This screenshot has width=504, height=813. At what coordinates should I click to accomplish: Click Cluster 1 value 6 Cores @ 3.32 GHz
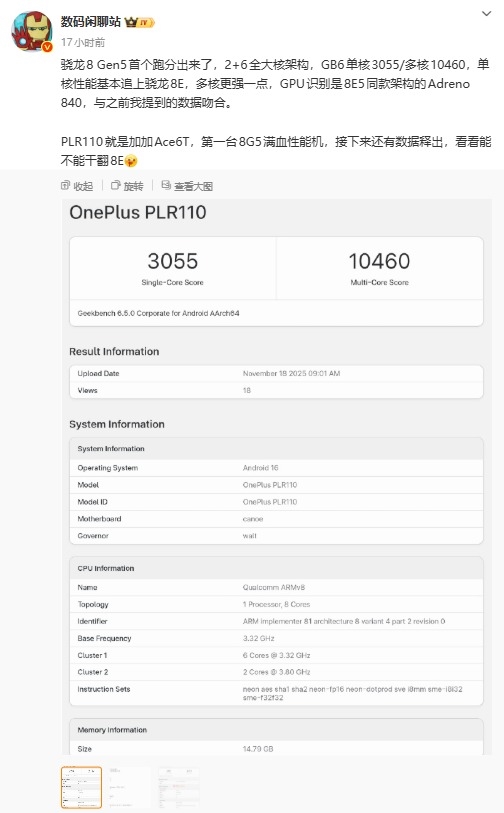click(x=276, y=655)
